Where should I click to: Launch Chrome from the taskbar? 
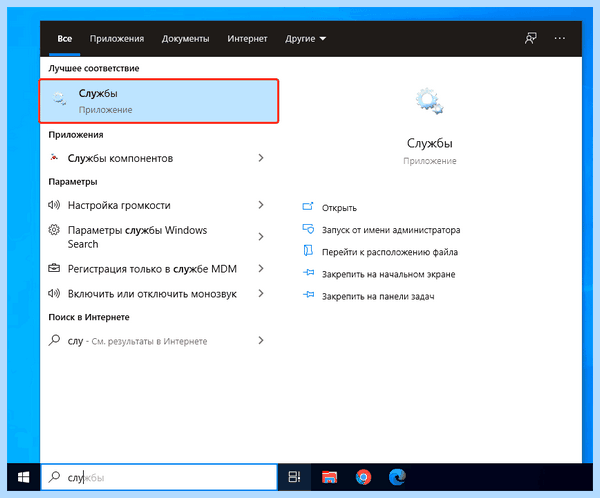point(363,477)
